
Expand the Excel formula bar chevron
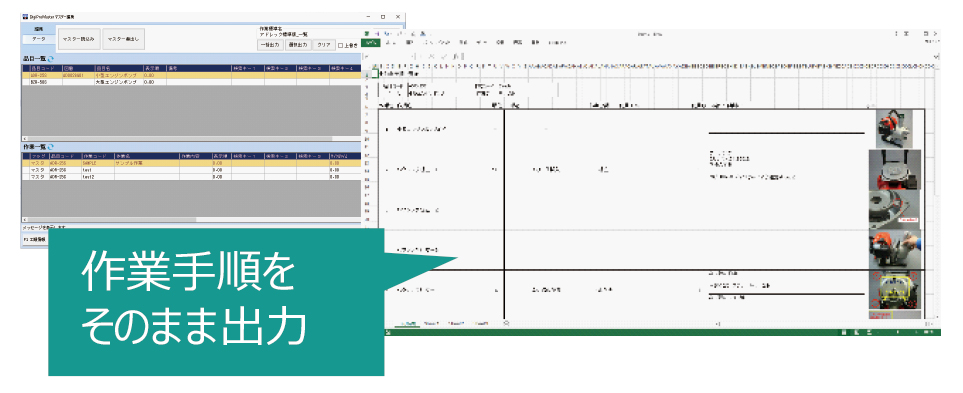(936, 56)
